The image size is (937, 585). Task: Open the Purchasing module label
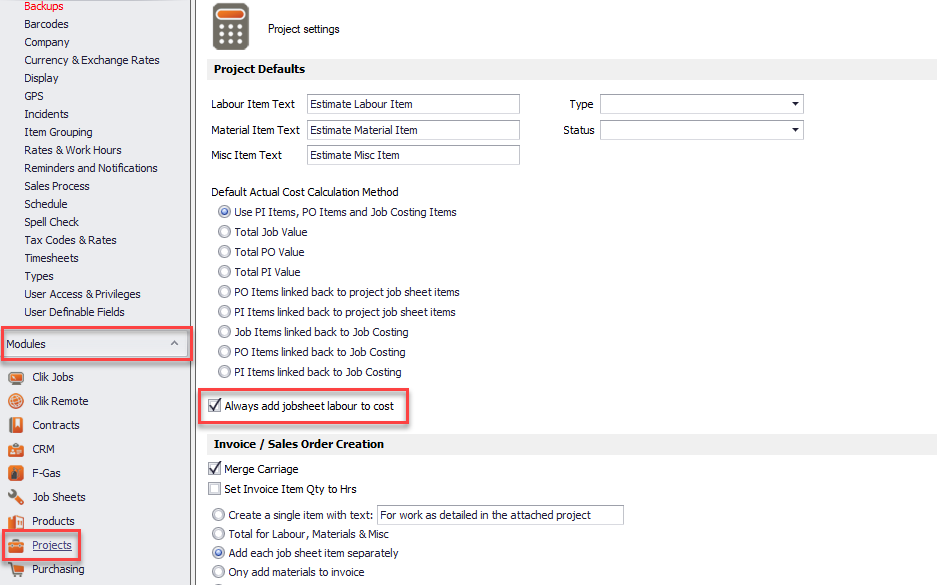(x=58, y=569)
